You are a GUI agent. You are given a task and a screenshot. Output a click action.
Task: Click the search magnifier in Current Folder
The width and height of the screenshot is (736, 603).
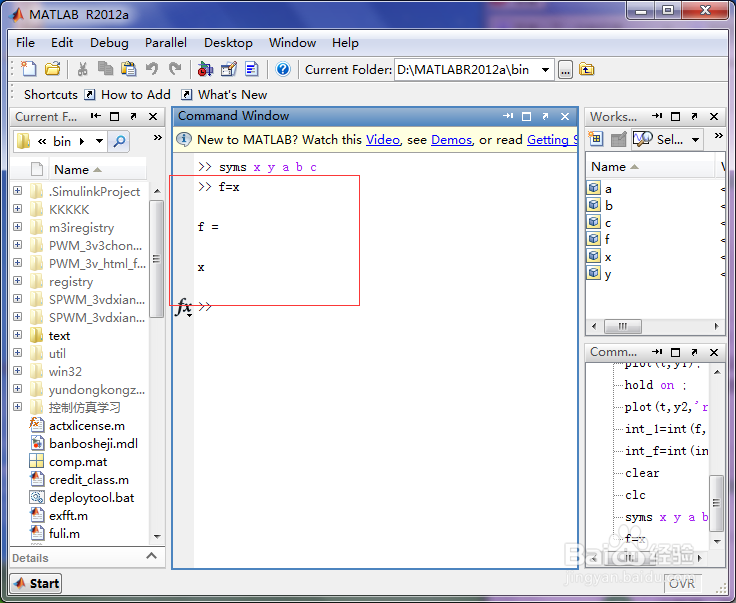point(119,141)
